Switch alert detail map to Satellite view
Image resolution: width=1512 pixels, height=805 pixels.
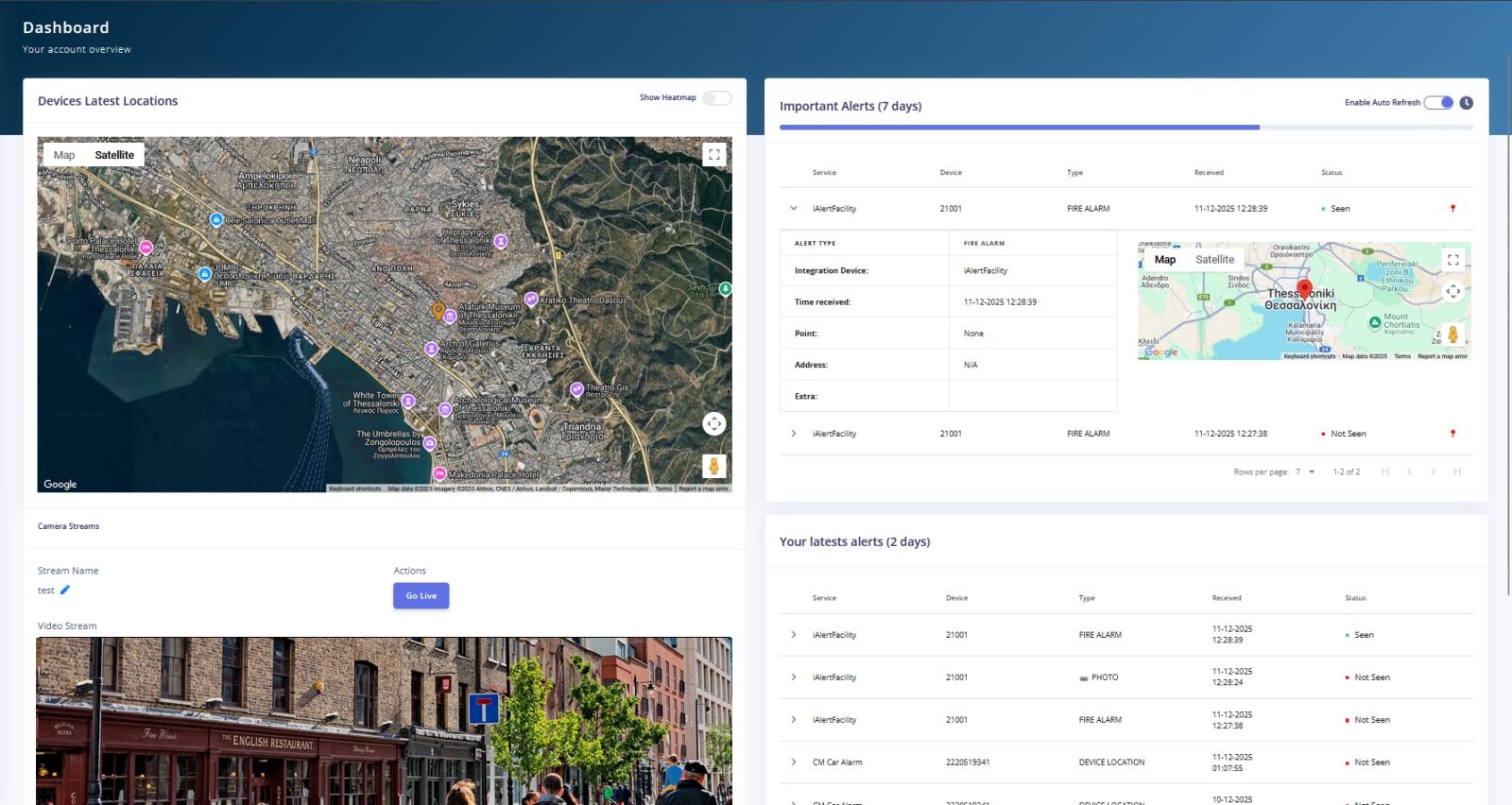(x=1214, y=260)
